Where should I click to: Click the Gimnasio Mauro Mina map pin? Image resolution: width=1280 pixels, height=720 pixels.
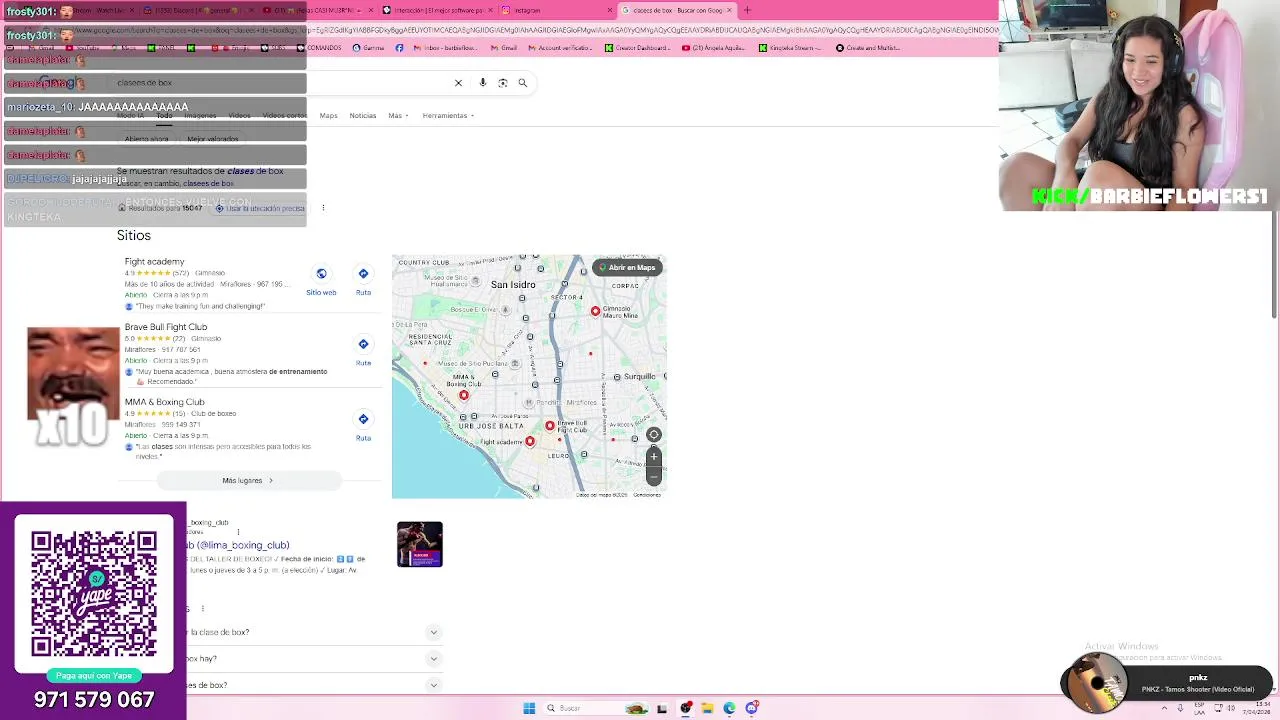click(x=595, y=311)
